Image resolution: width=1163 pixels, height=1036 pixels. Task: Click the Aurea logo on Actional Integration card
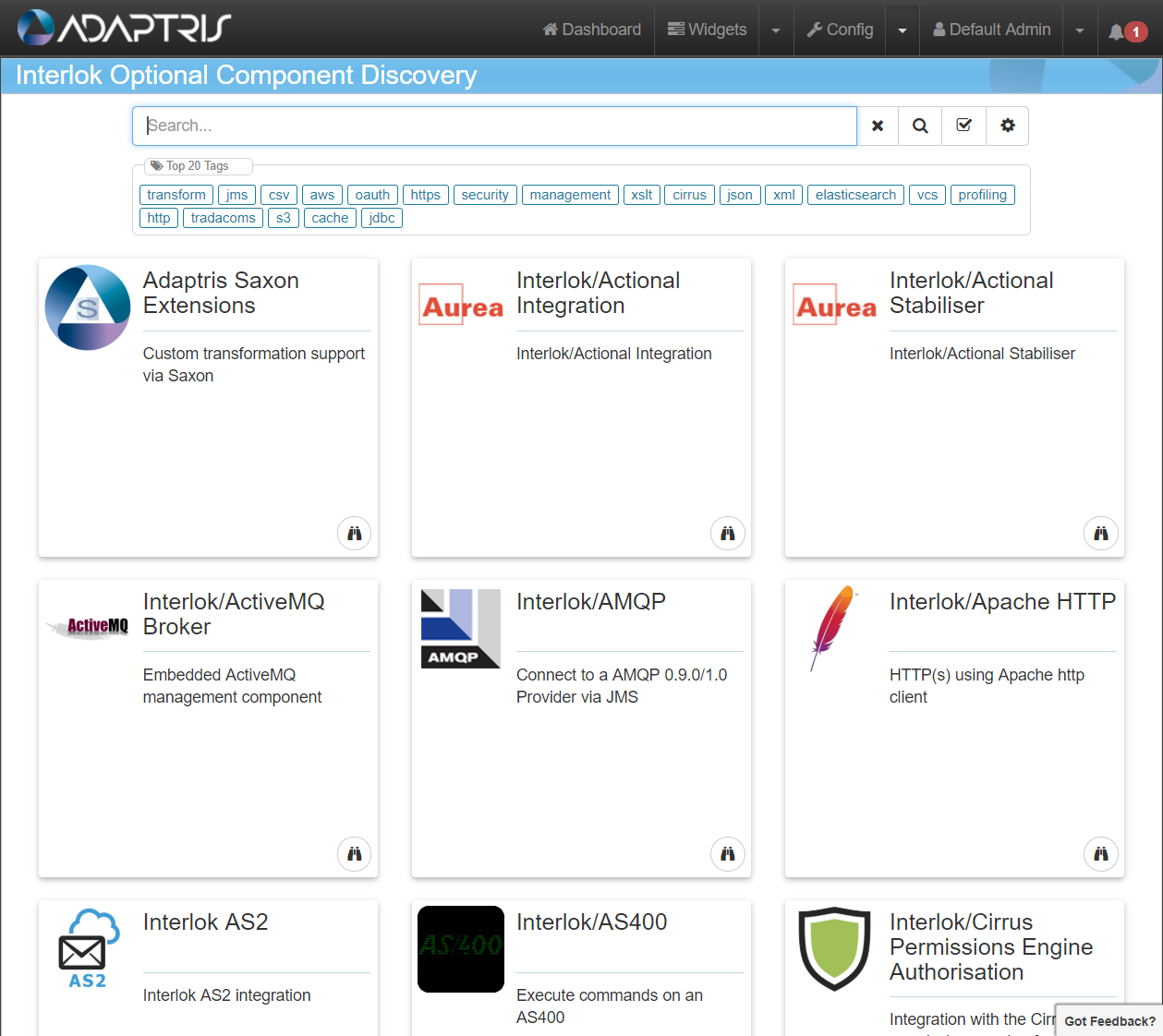pyautogui.click(x=461, y=306)
